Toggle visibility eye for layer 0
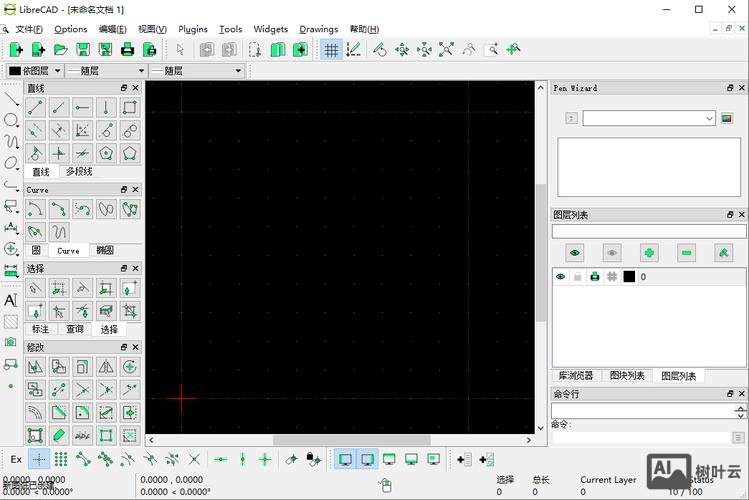Image resolution: width=749 pixels, height=500 pixels. tap(560, 277)
